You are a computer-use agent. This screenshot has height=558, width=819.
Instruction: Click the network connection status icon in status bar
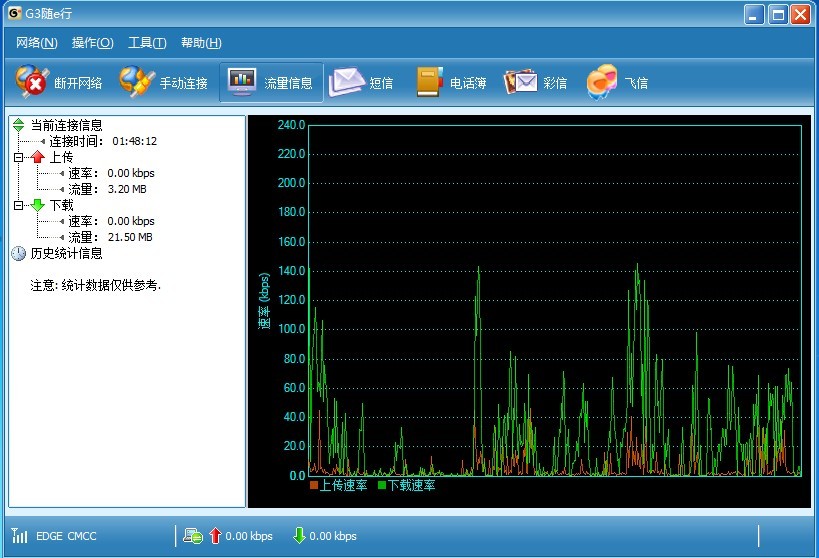193,536
